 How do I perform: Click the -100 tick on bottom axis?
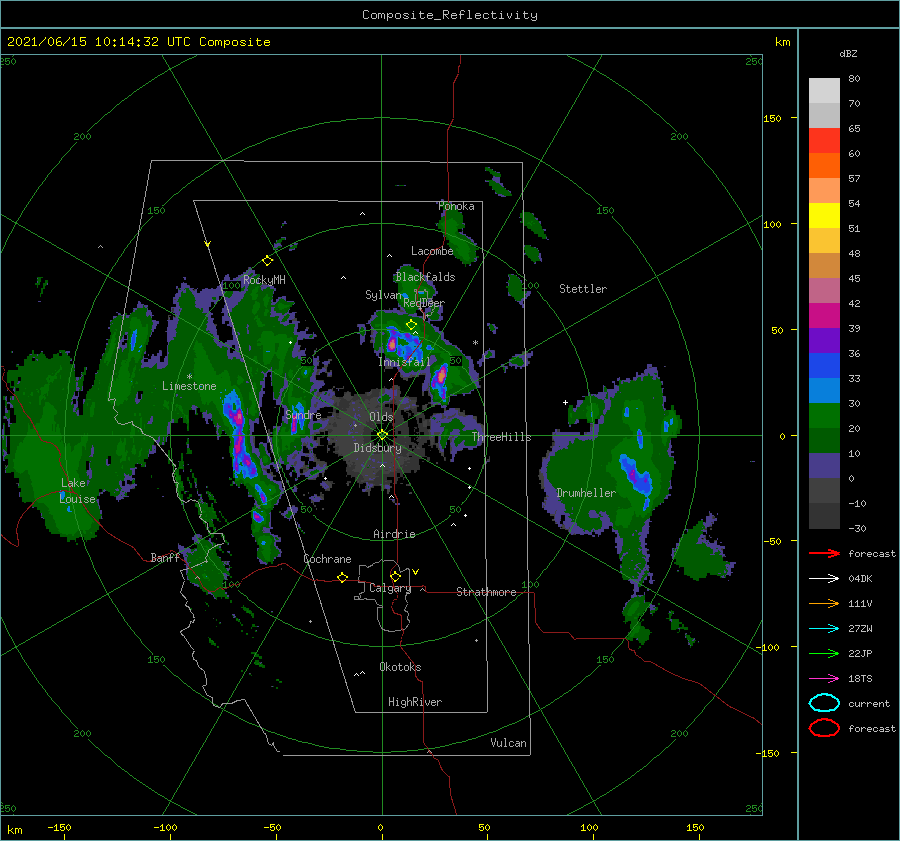(165, 827)
